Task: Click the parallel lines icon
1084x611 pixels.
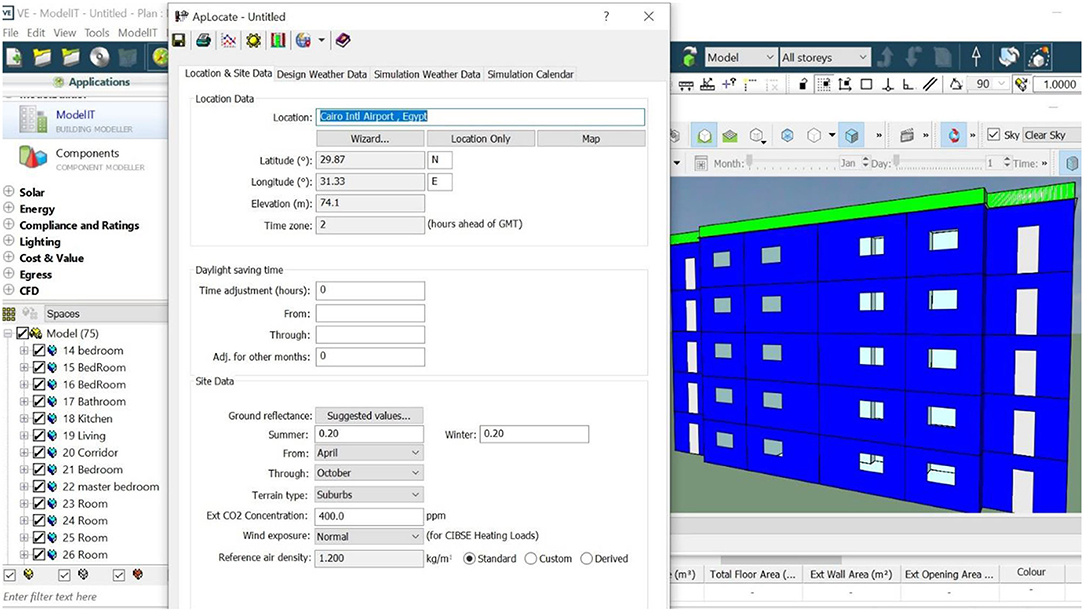Action: click(931, 84)
